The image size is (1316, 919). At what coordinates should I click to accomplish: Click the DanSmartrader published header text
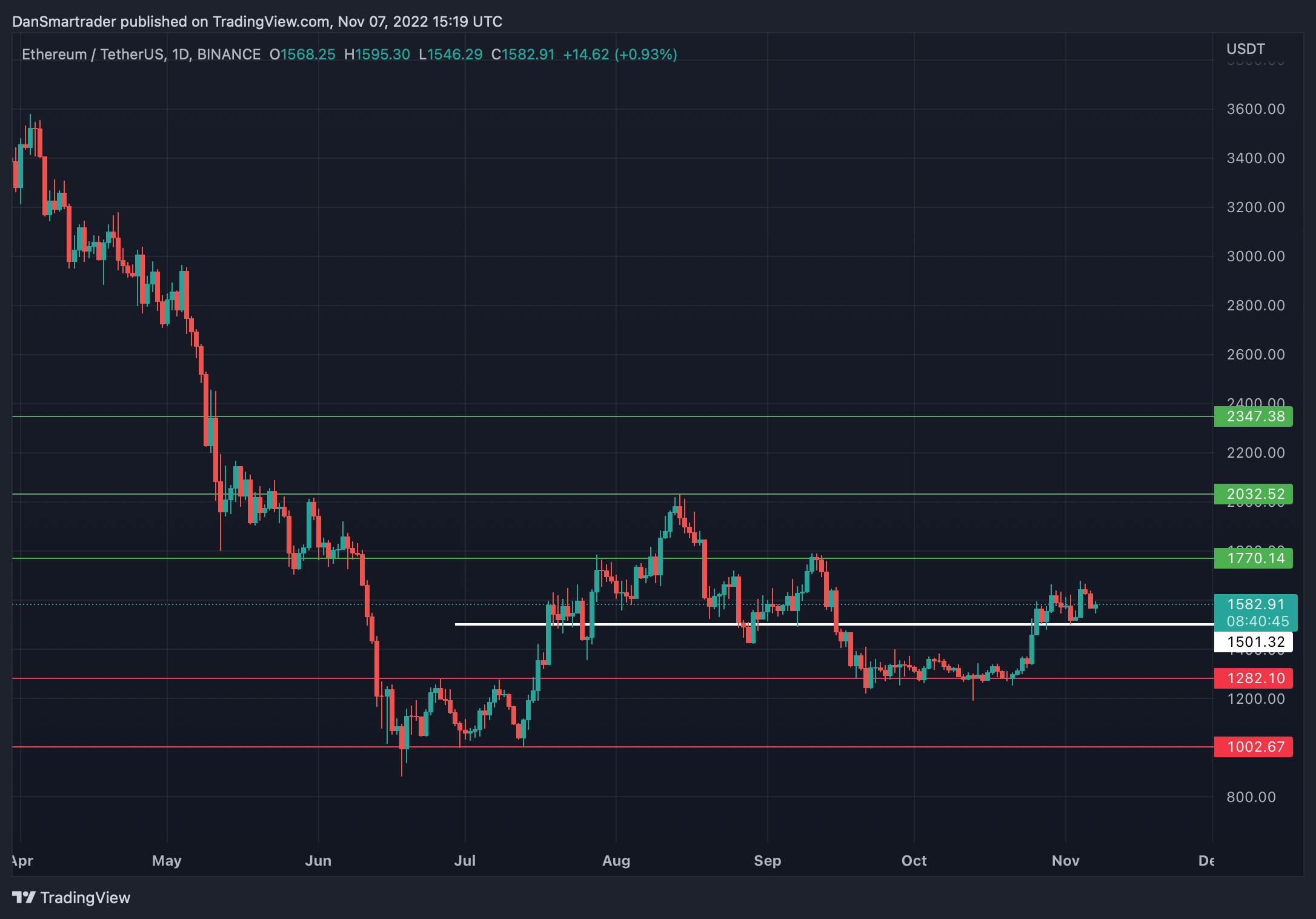[x=258, y=22]
